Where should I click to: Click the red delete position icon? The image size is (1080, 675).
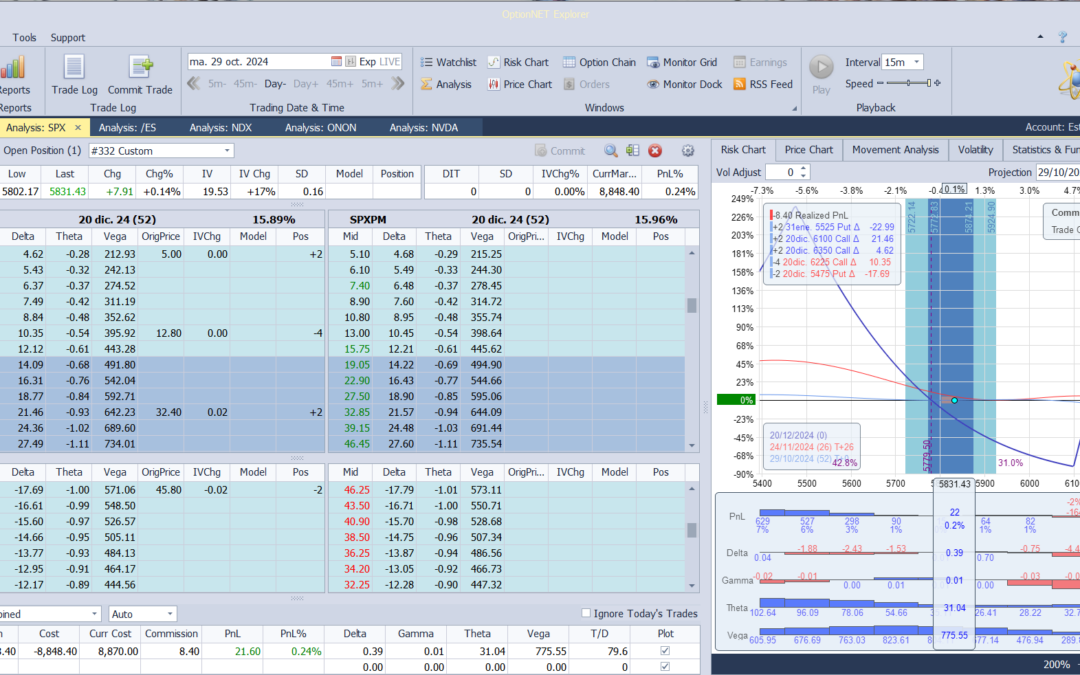pyautogui.click(x=655, y=151)
